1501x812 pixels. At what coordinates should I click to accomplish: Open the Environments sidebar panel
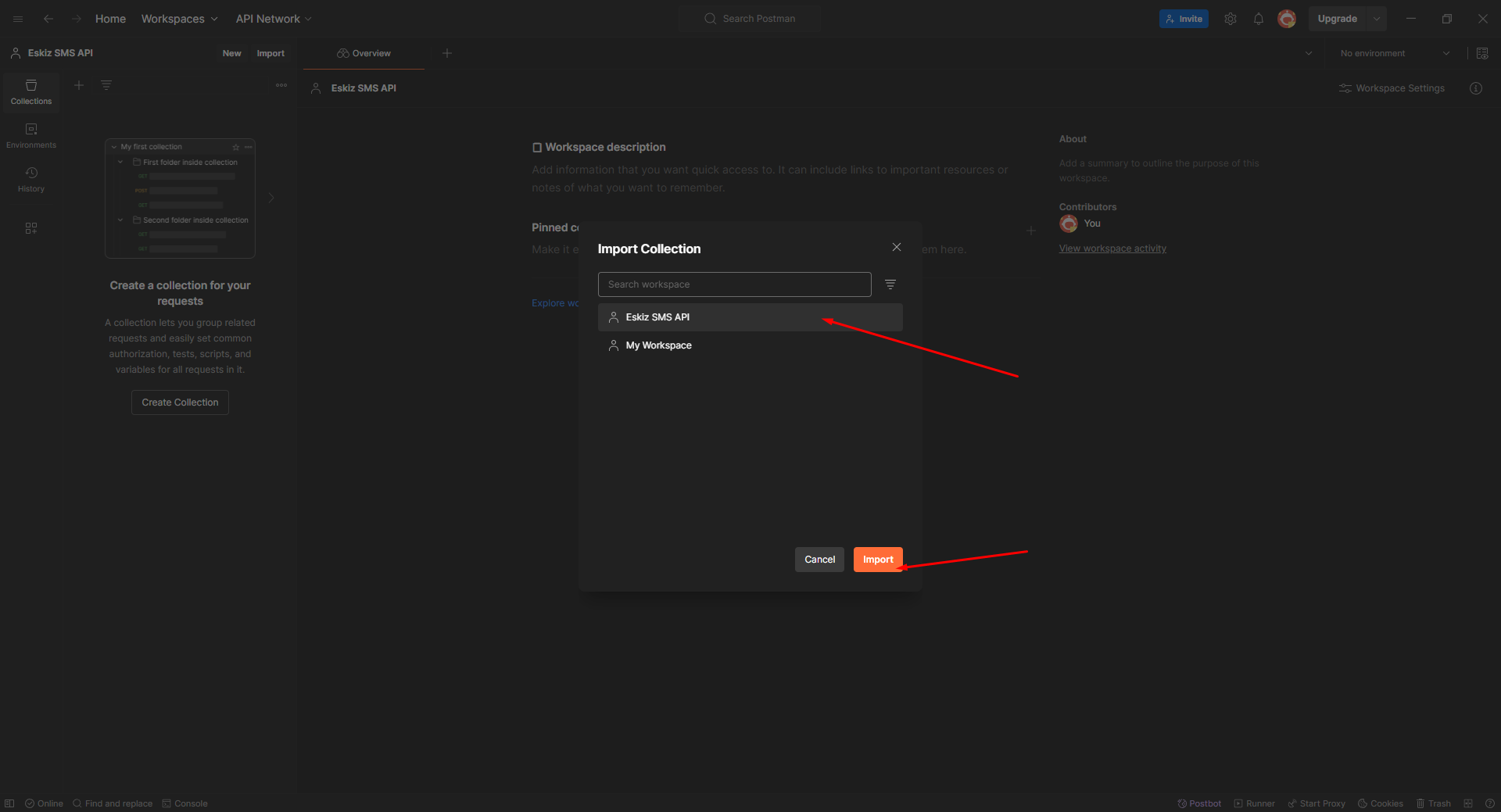click(x=31, y=135)
